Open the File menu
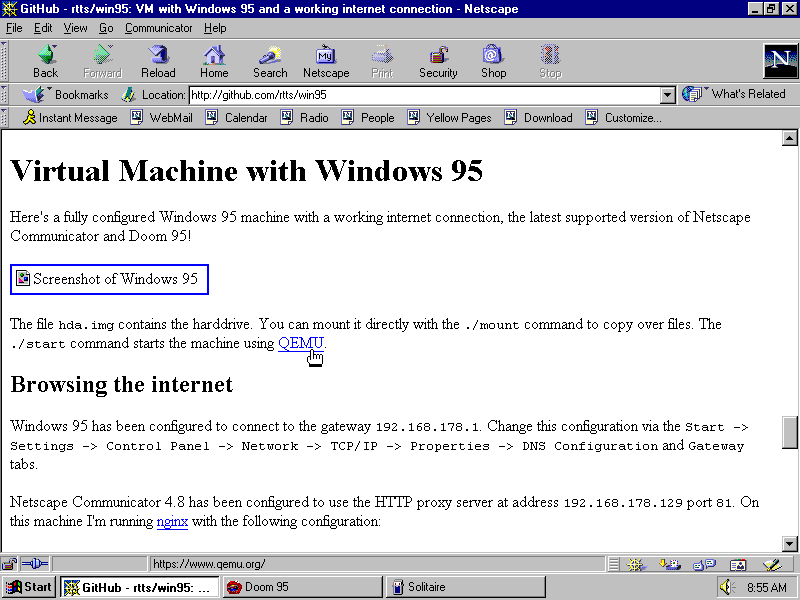 [14, 28]
